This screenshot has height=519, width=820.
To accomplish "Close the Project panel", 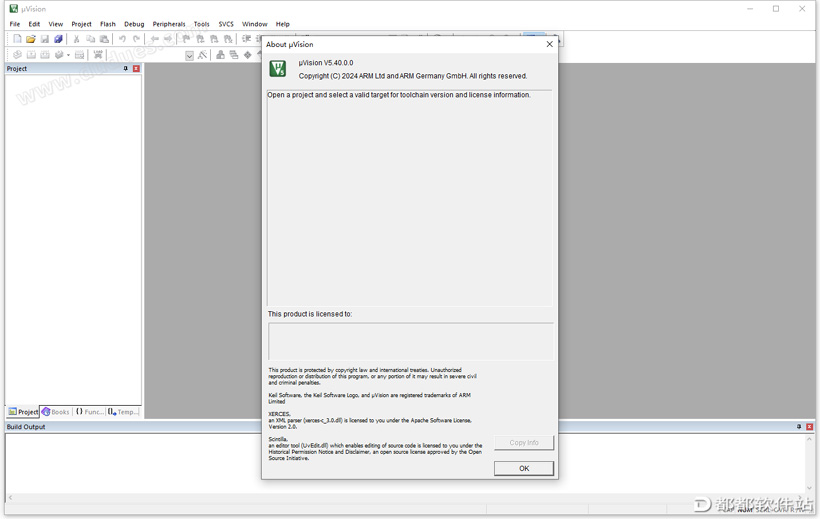I will point(136,69).
